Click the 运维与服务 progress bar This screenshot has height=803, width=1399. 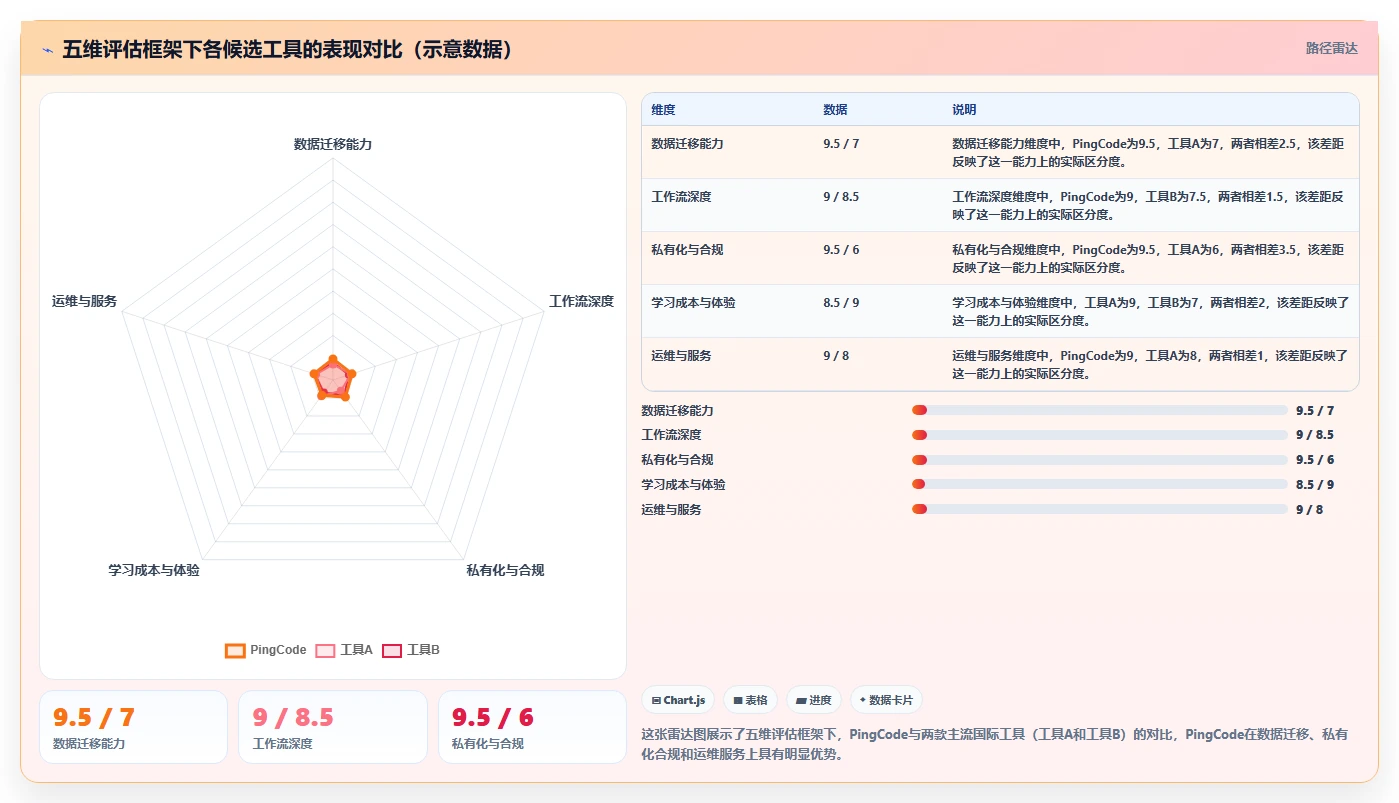pyautogui.click(x=1100, y=509)
